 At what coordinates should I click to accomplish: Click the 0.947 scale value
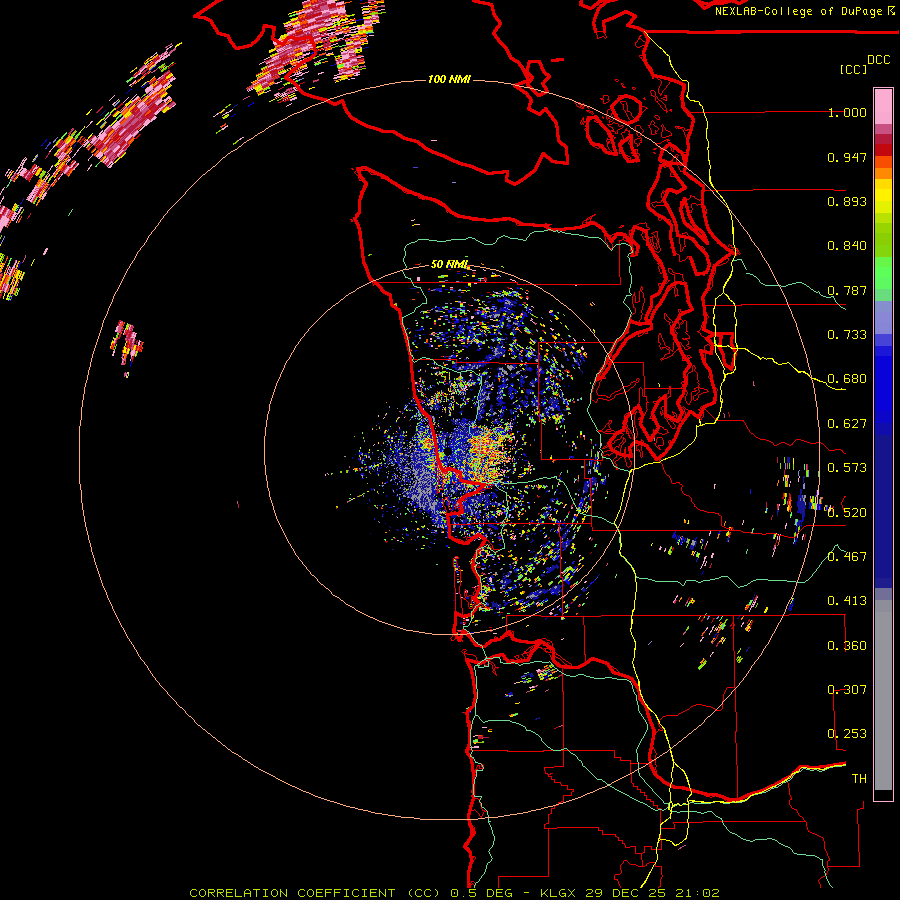pos(847,157)
